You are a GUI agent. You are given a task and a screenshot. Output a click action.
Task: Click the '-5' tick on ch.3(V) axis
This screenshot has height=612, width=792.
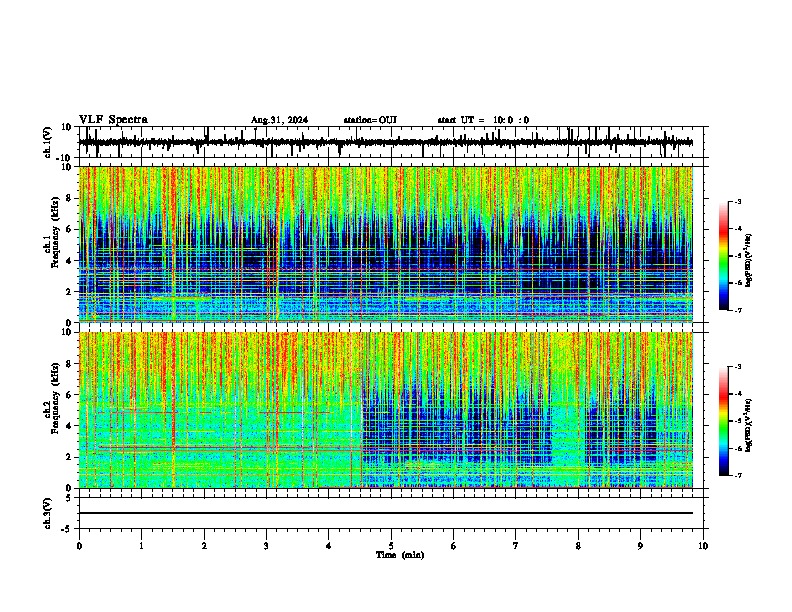click(67, 529)
